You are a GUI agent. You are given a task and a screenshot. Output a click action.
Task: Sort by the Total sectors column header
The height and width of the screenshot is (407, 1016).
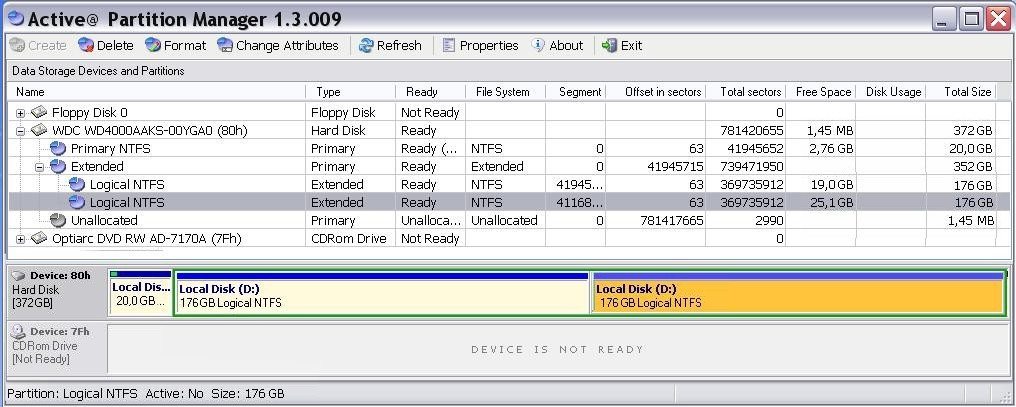[746, 92]
